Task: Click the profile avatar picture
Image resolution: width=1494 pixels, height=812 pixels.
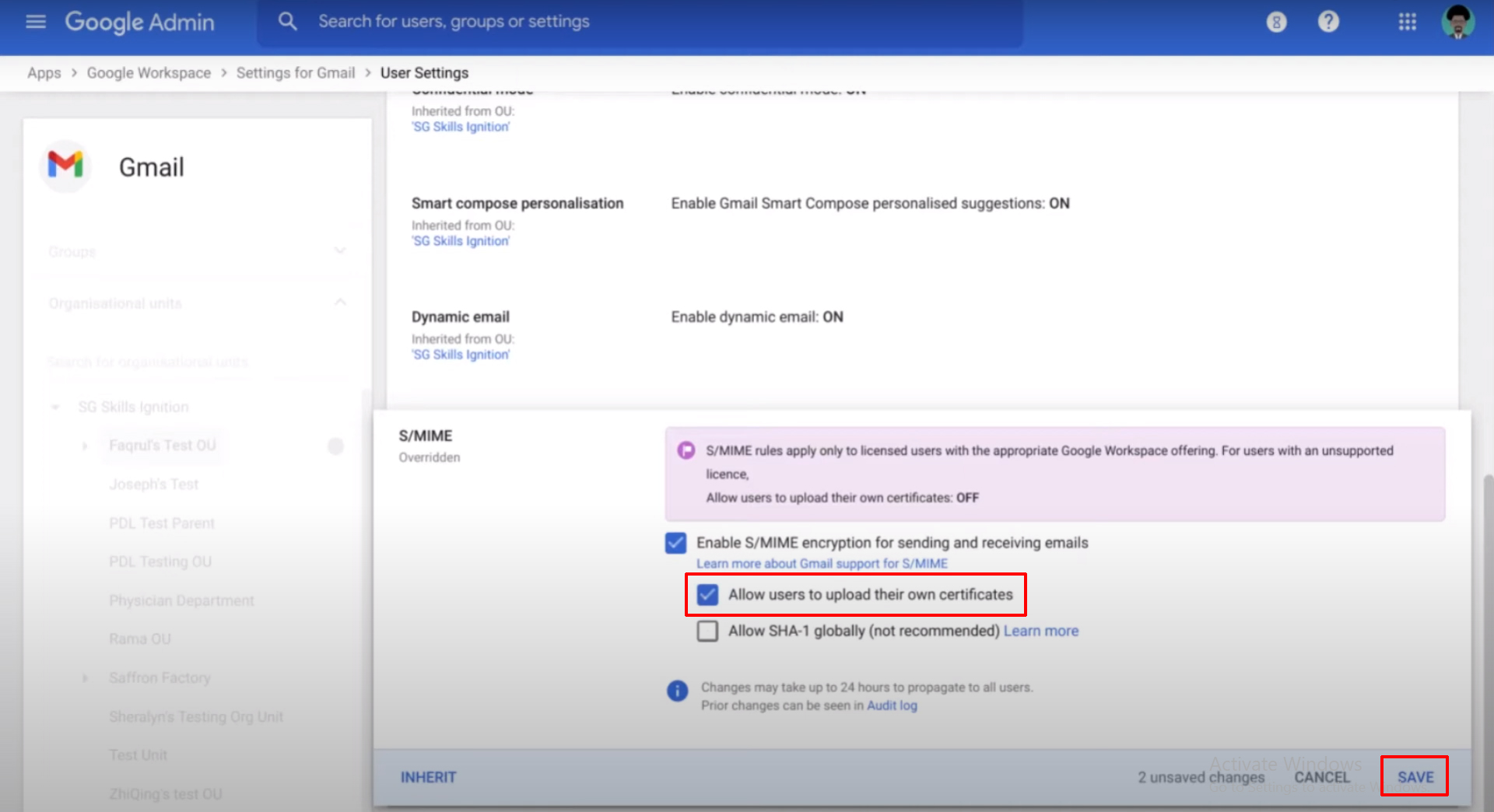Action: point(1458,22)
